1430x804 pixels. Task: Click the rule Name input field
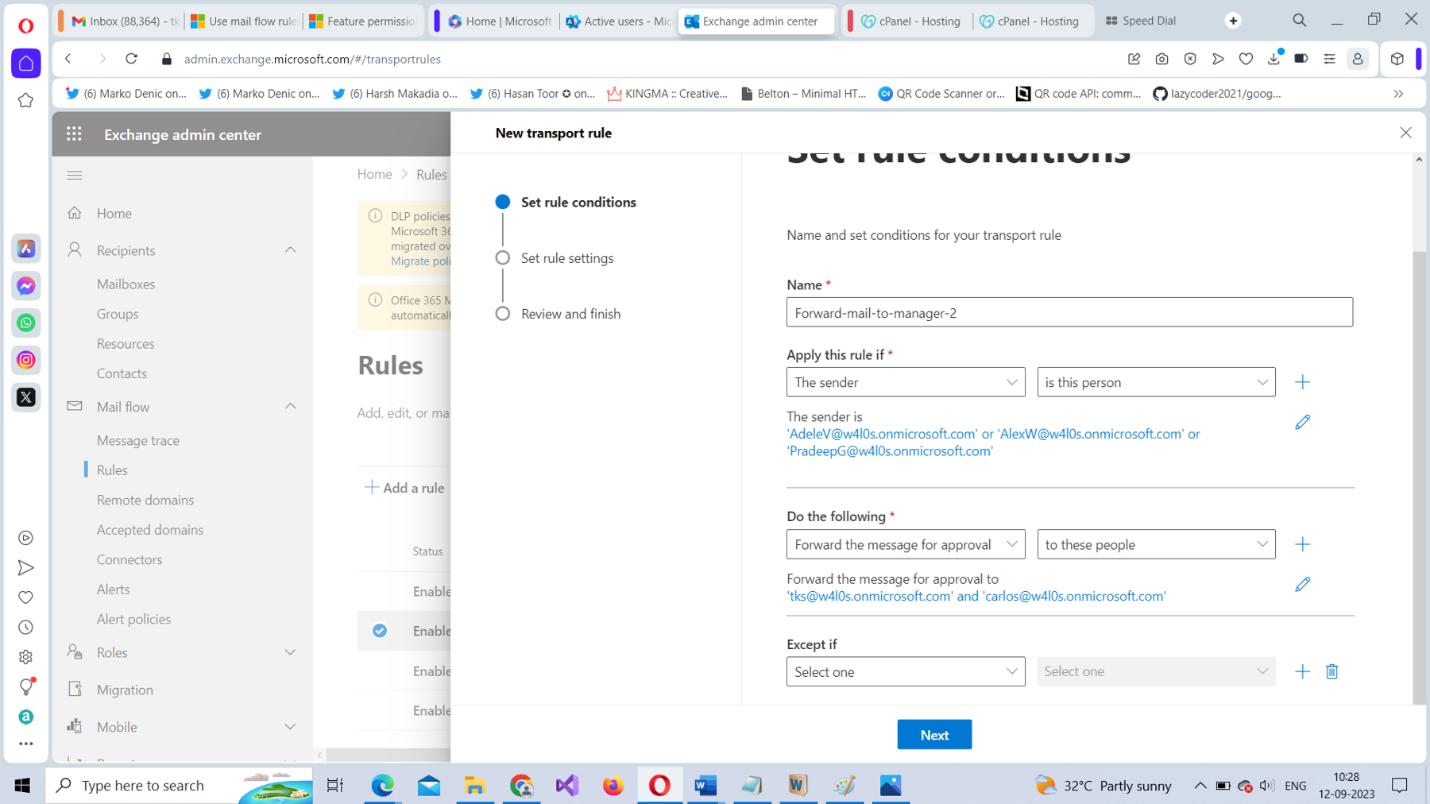point(1069,313)
